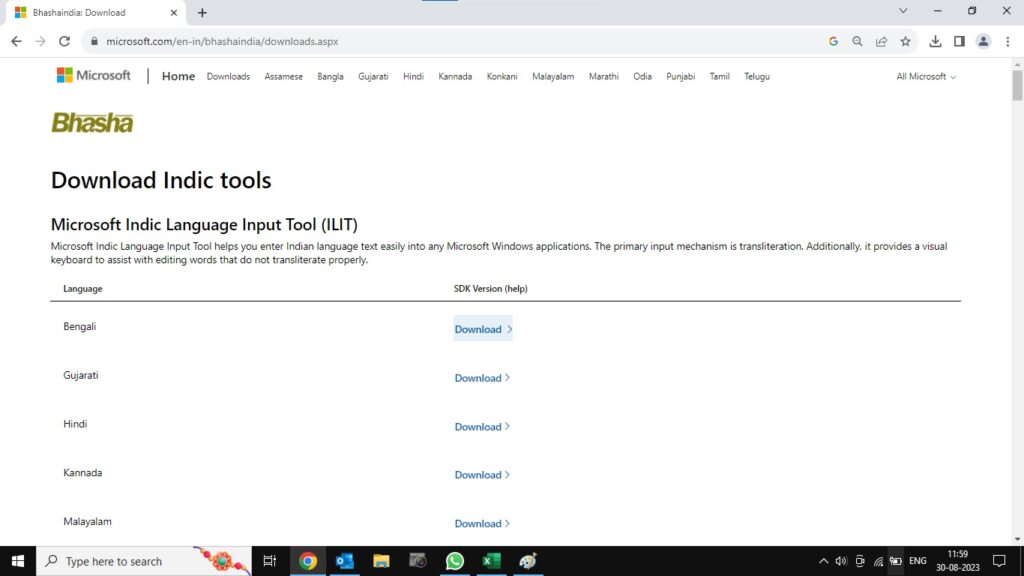This screenshot has width=1024, height=576.
Task: Click the Google account profile icon
Action: (982, 42)
